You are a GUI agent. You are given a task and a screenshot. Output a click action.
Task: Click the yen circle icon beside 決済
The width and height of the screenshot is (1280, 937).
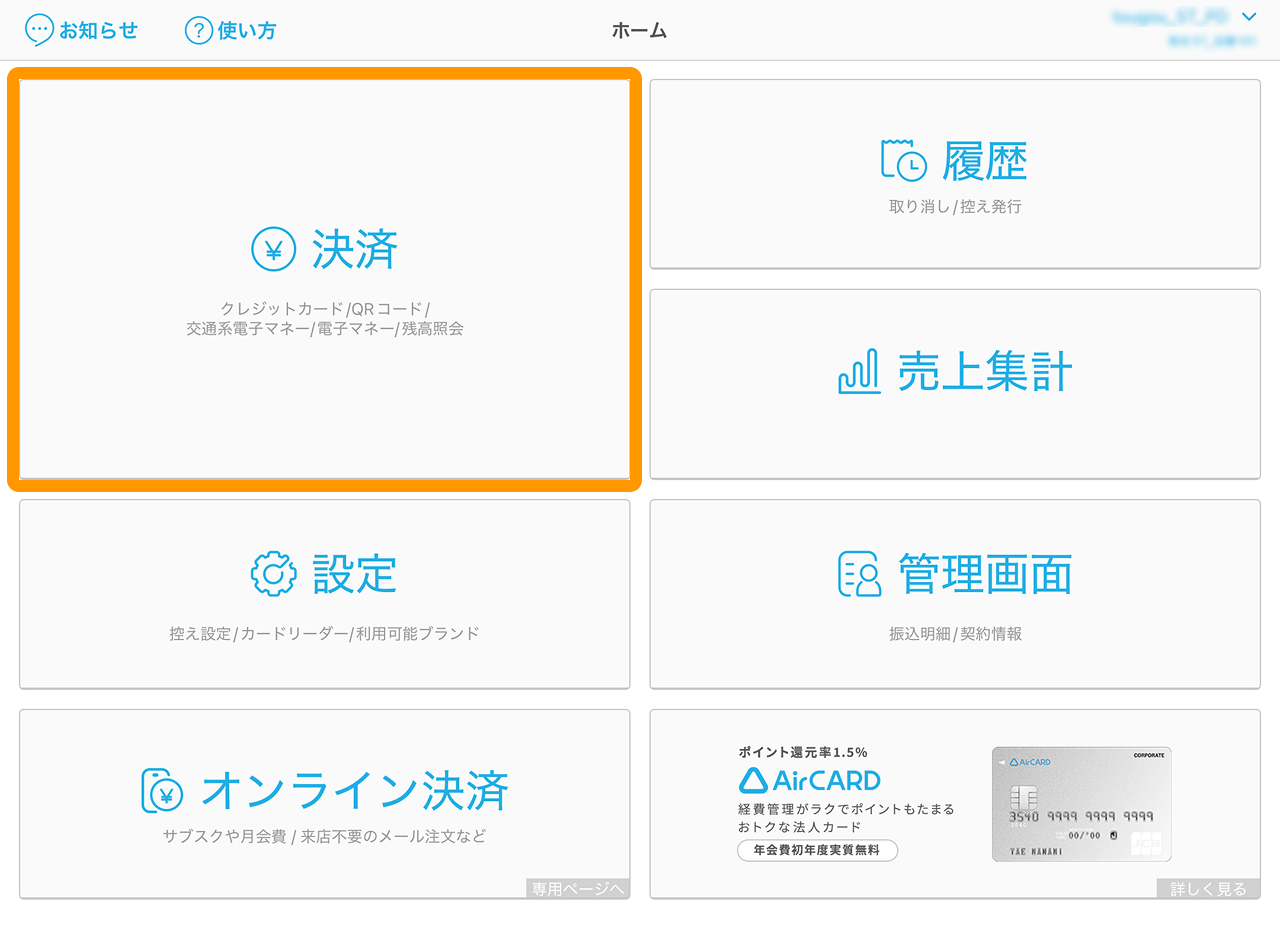[273, 250]
